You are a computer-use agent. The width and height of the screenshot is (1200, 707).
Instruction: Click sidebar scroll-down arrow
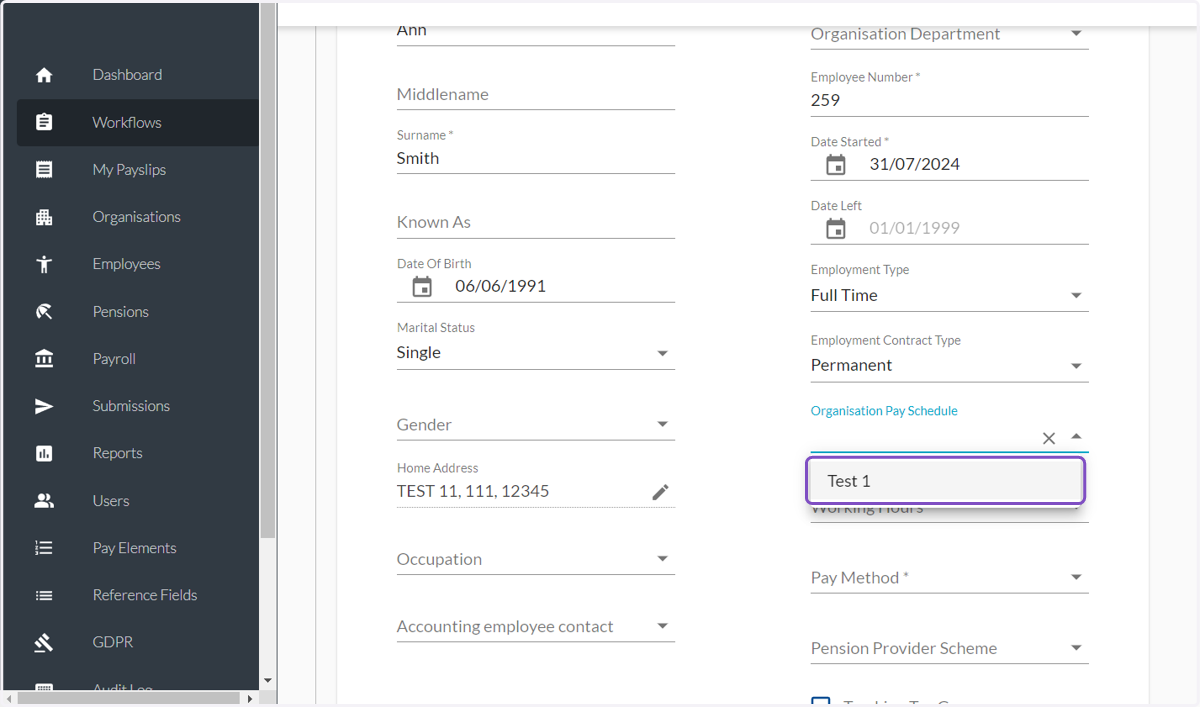pyautogui.click(x=267, y=681)
